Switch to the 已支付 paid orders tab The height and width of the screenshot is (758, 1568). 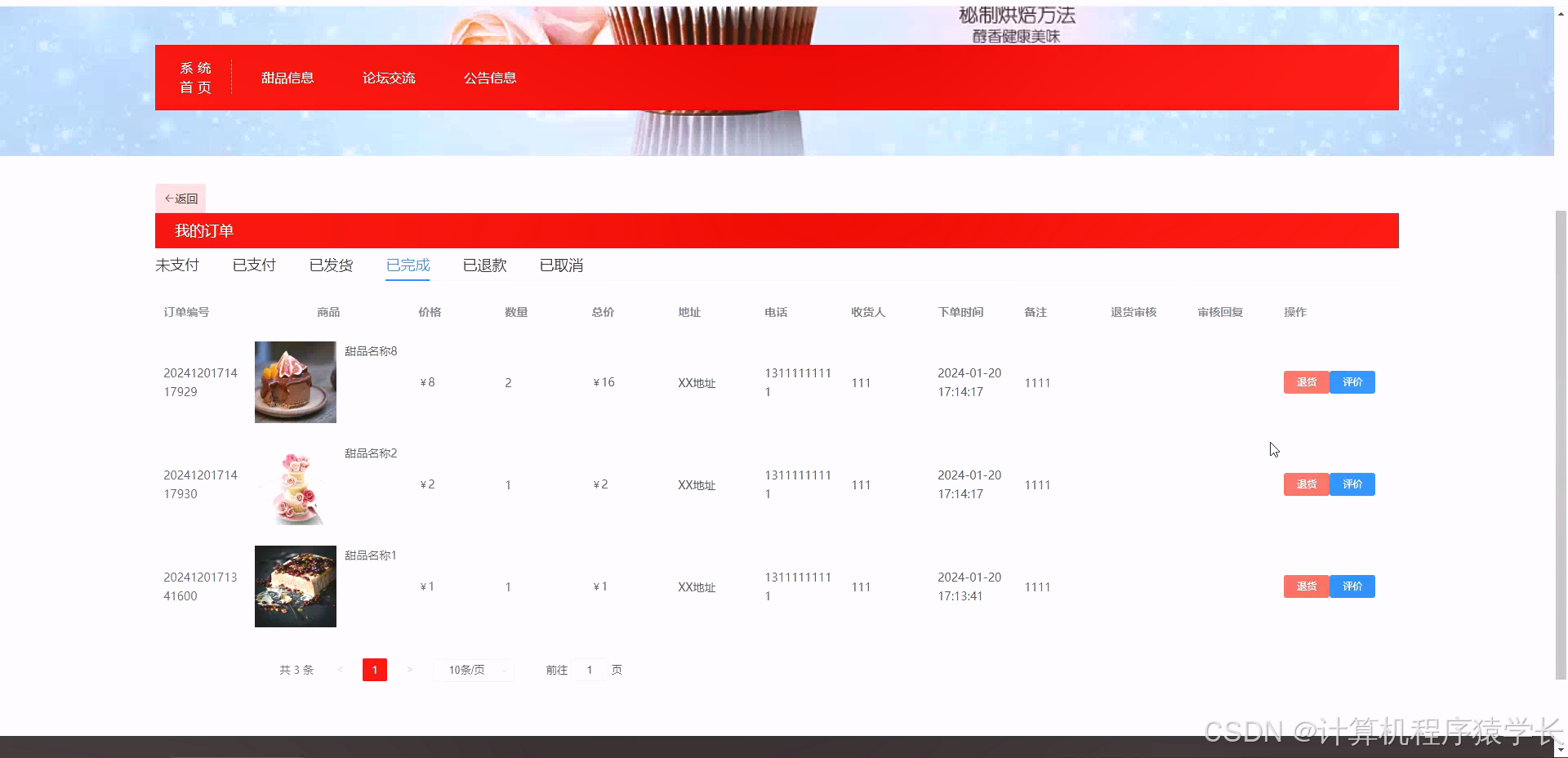(x=254, y=265)
